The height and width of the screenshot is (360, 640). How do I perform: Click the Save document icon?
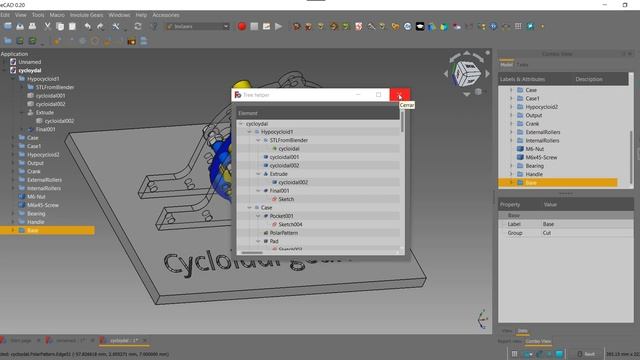point(20,27)
